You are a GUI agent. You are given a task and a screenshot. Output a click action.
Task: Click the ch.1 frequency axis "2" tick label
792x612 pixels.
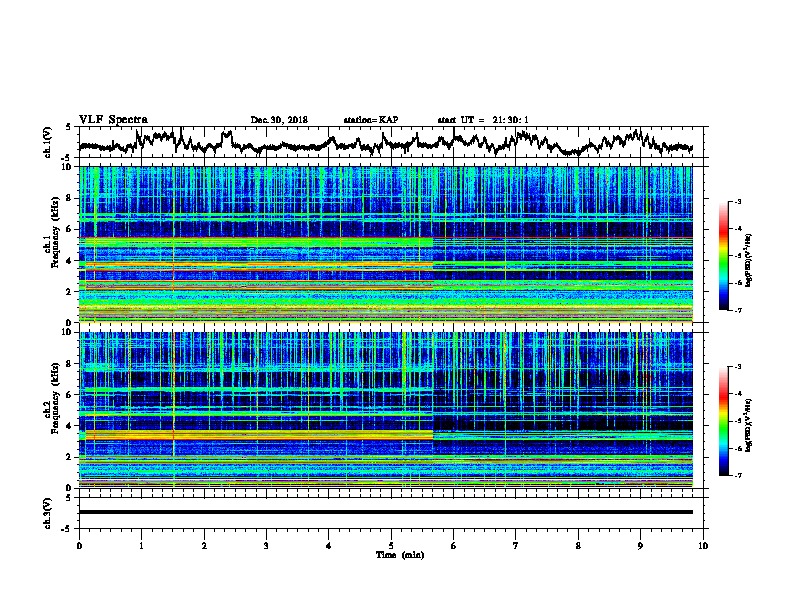(x=70, y=292)
